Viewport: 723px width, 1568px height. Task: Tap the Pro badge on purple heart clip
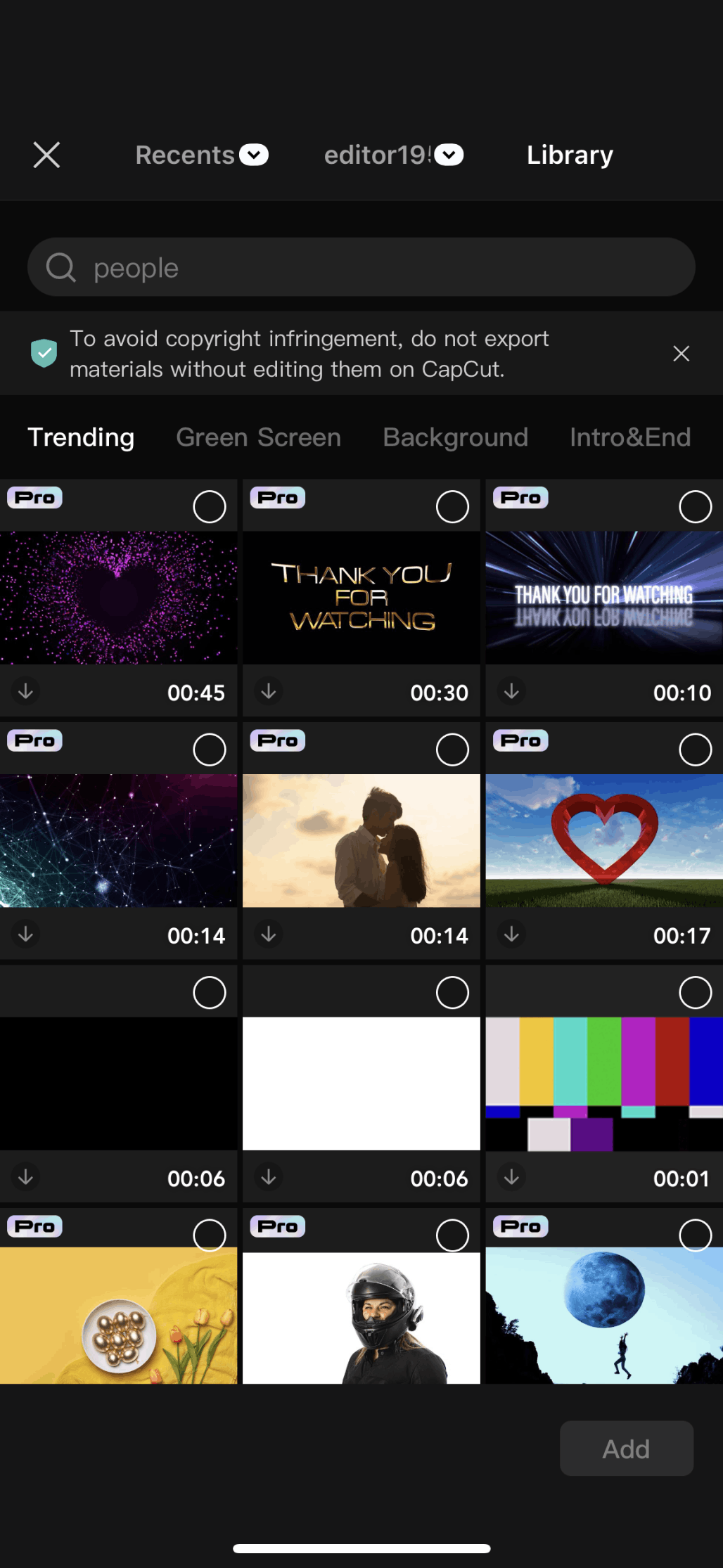coord(34,498)
